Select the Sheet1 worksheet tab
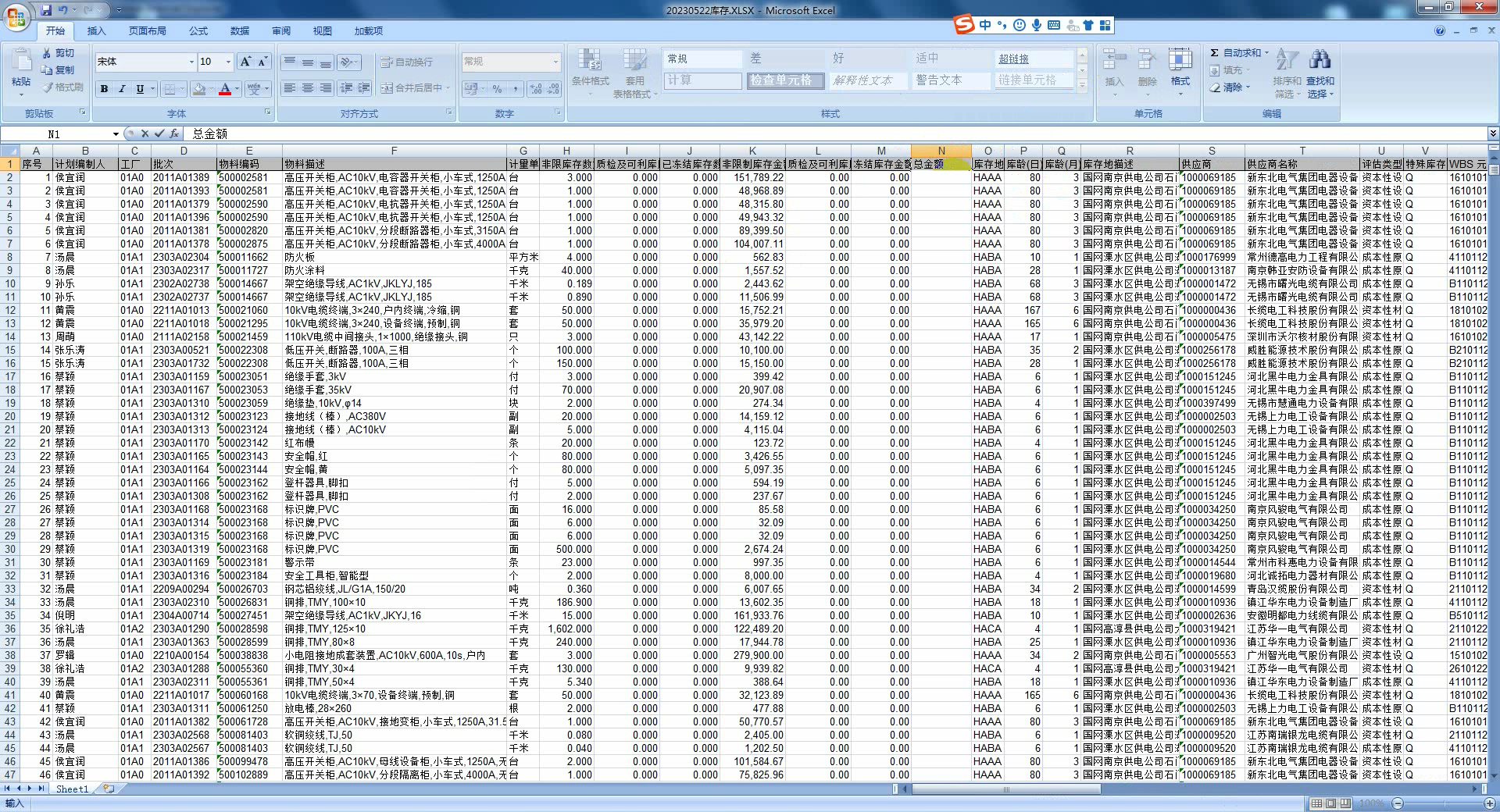1500x812 pixels. (x=72, y=789)
